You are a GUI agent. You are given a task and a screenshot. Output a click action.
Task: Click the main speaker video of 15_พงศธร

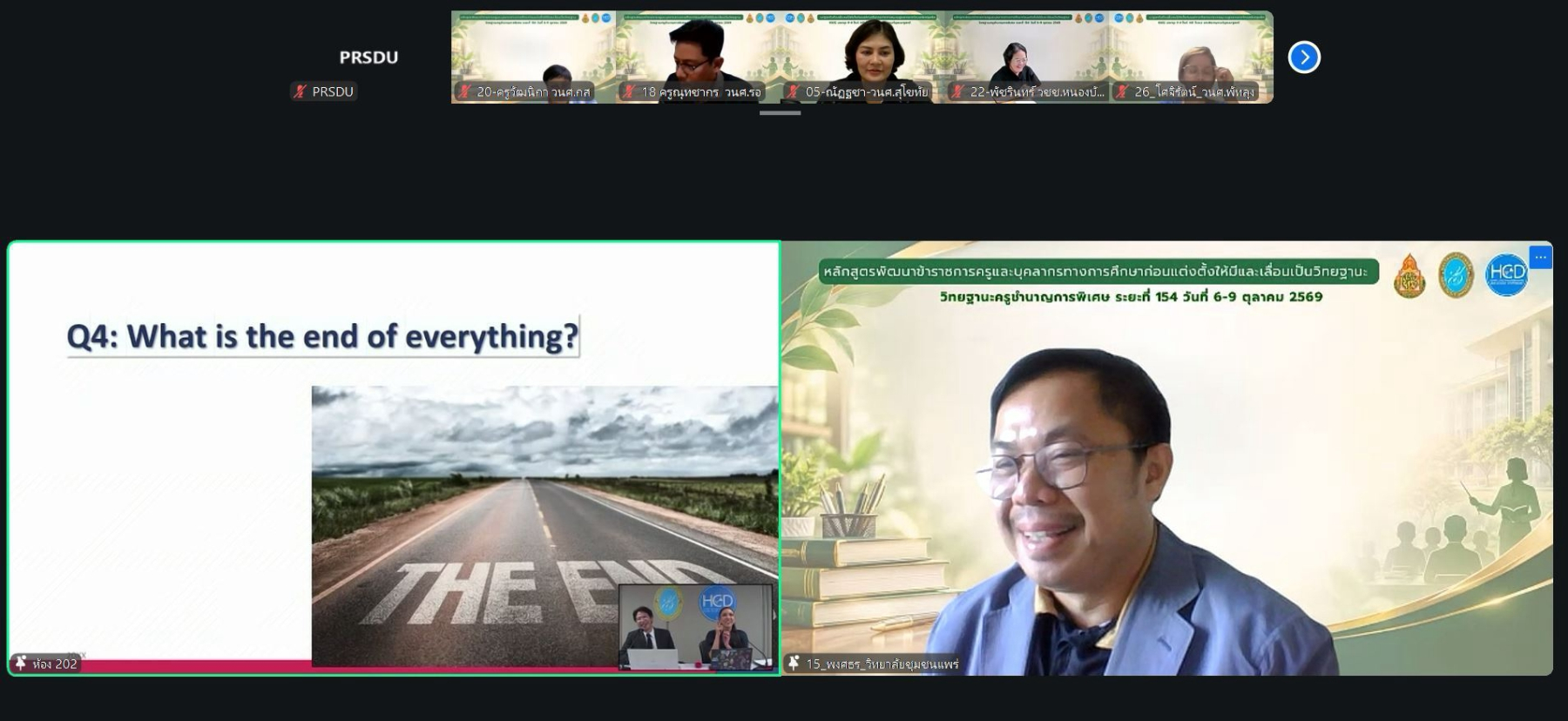(1166, 458)
